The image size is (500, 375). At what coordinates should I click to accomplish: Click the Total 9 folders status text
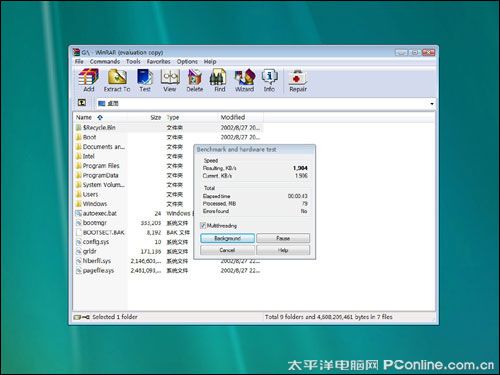[328, 317]
